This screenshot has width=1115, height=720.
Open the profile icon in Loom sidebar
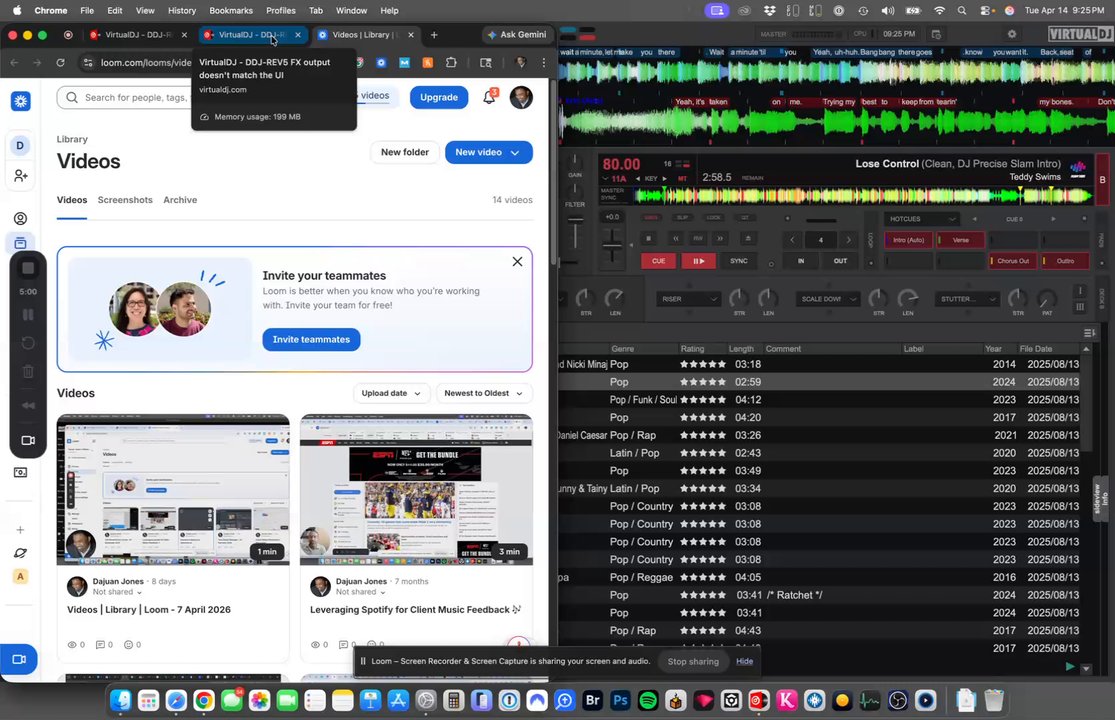[x=21, y=218]
